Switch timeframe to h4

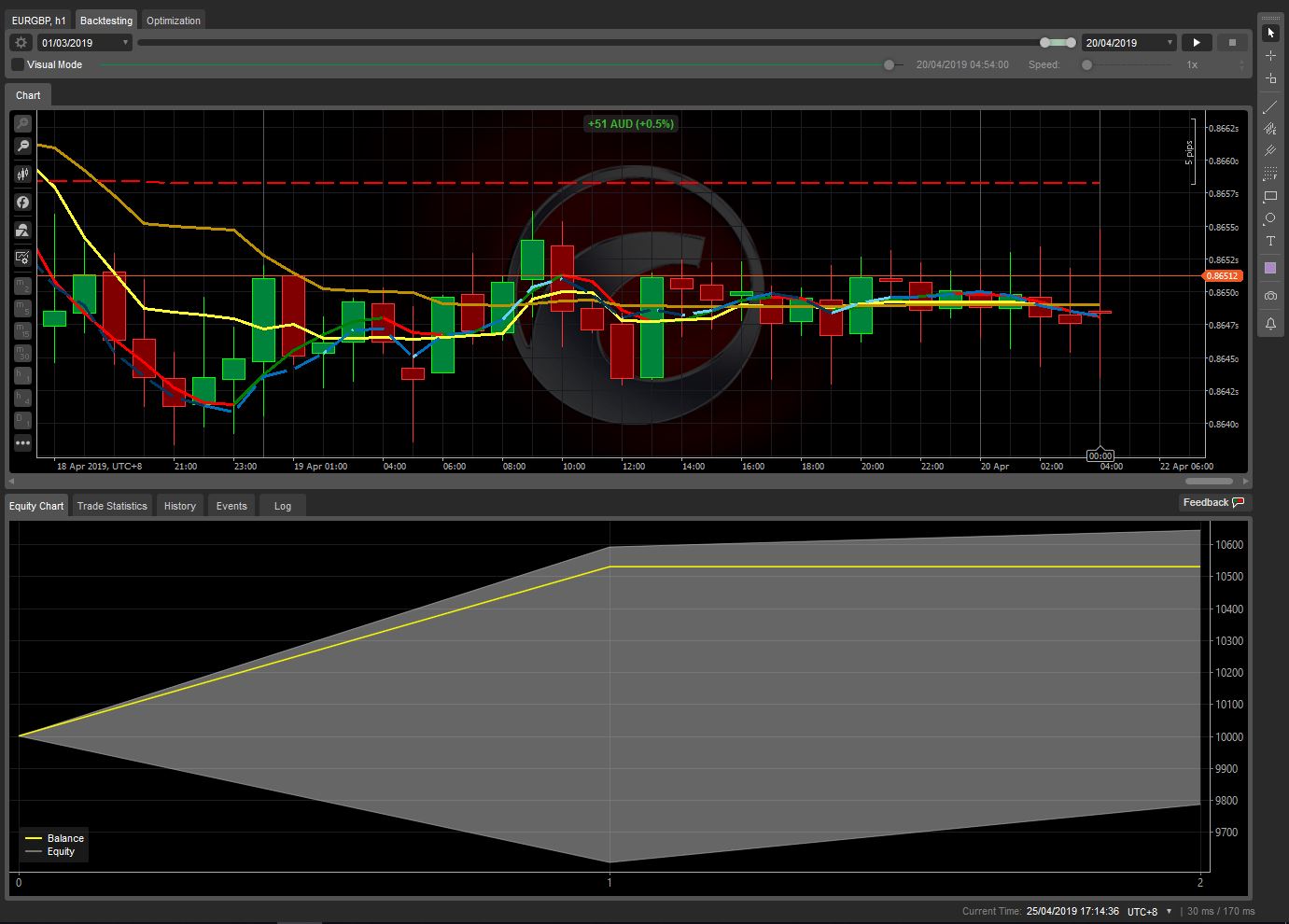click(22, 399)
